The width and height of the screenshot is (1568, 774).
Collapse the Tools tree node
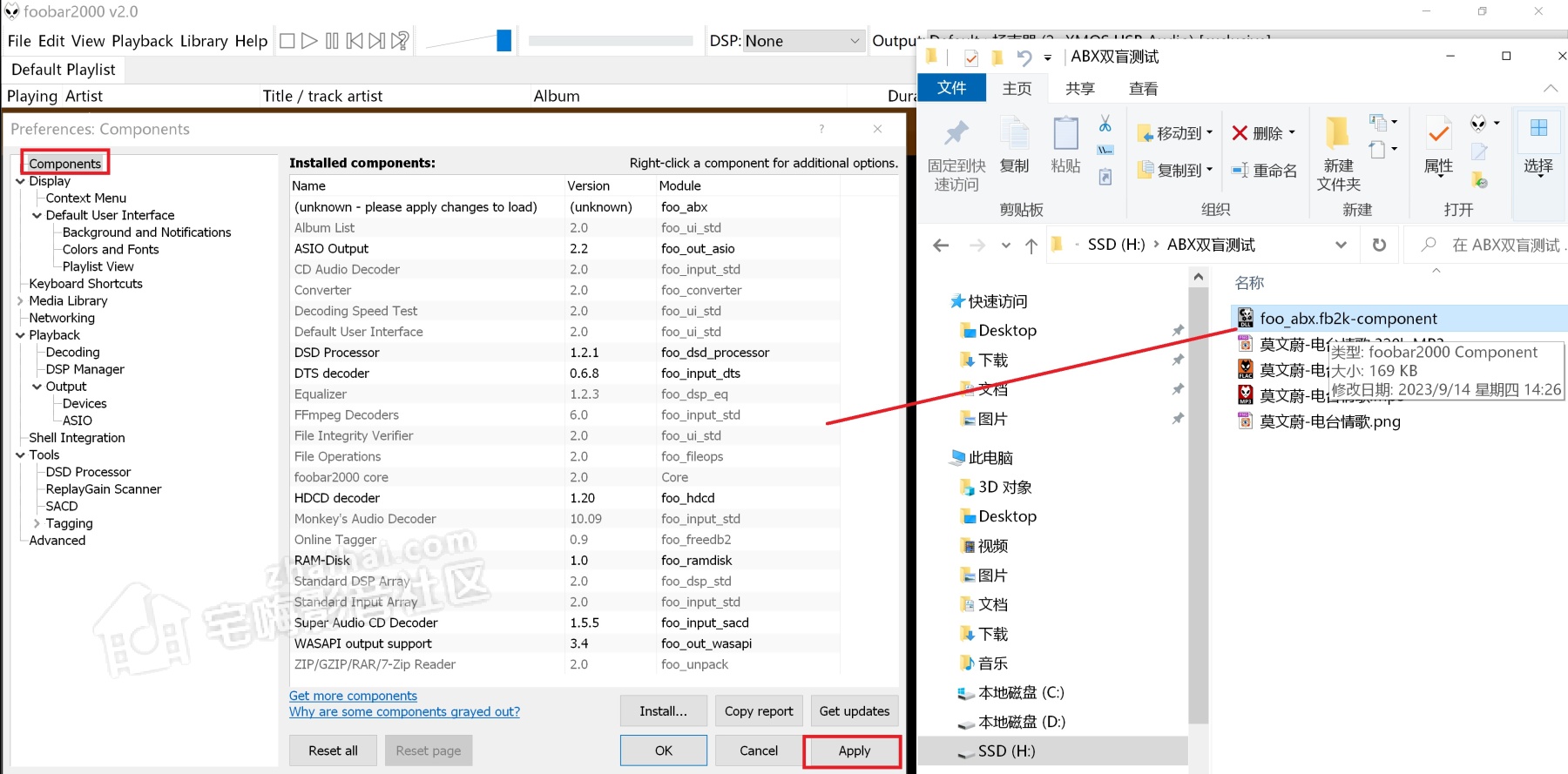pyautogui.click(x=20, y=454)
